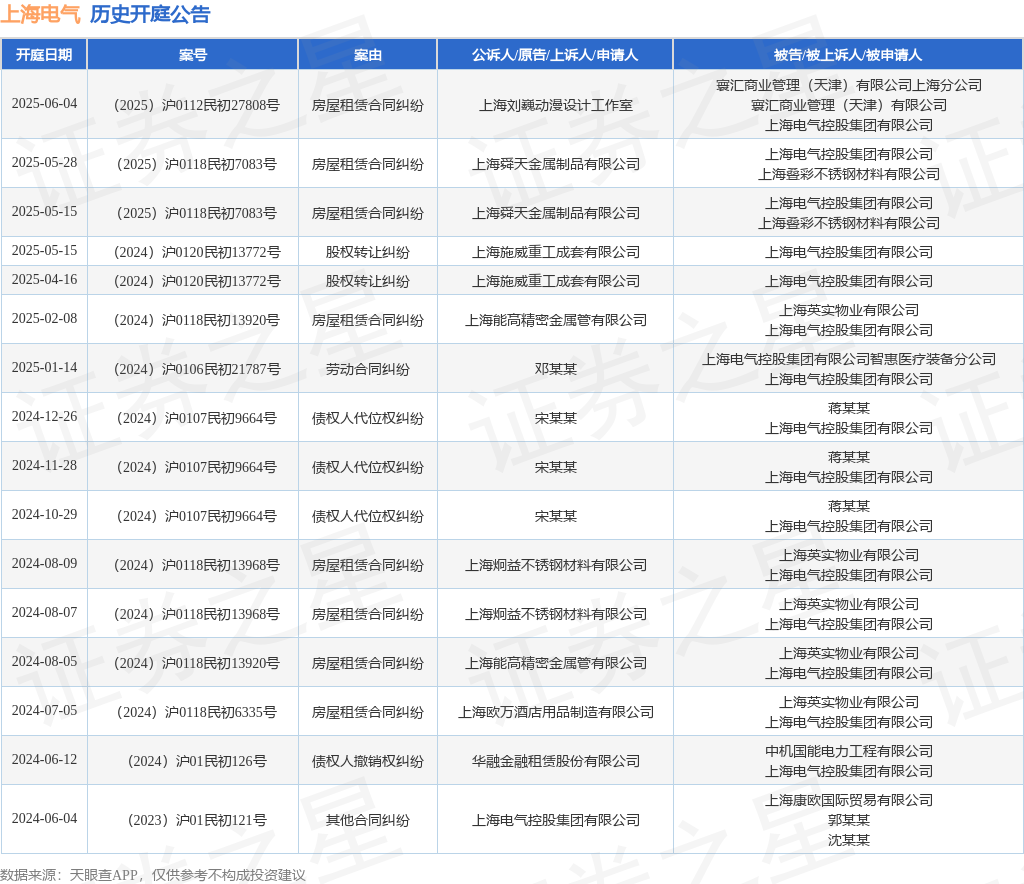Click plaintiff 上海刘巍动漫设计工作室
This screenshot has width=1024, height=884.
point(556,105)
